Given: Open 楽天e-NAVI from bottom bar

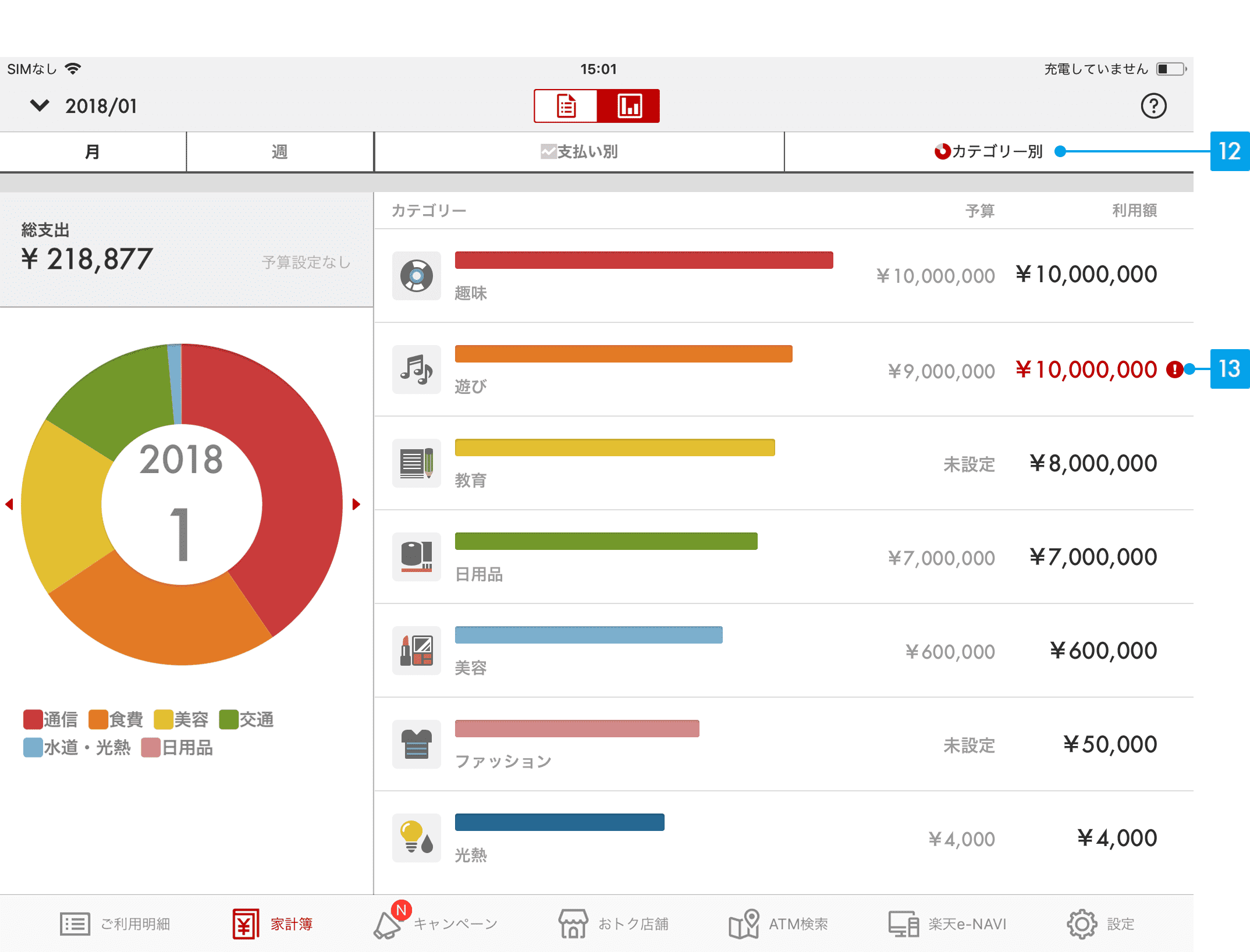Looking at the screenshot, I should click(947, 923).
